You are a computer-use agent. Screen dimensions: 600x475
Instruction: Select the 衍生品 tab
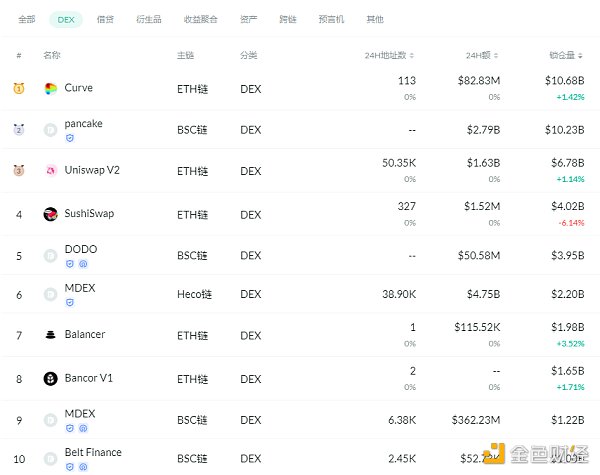click(148, 19)
